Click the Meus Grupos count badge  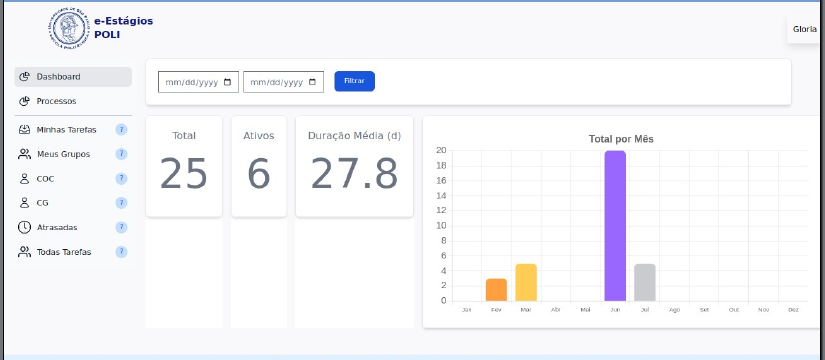click(x=121, y=154)
